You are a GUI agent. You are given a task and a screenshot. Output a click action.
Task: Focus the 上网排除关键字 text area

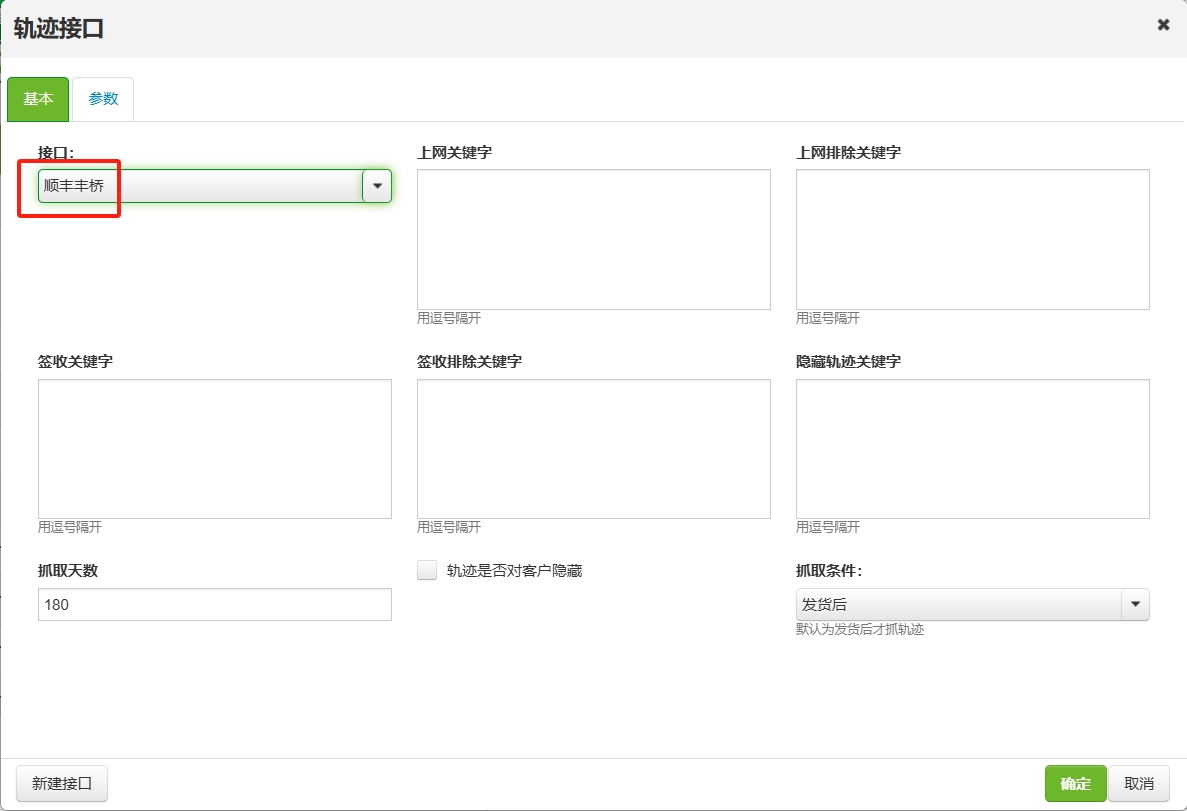click(973, 239)
